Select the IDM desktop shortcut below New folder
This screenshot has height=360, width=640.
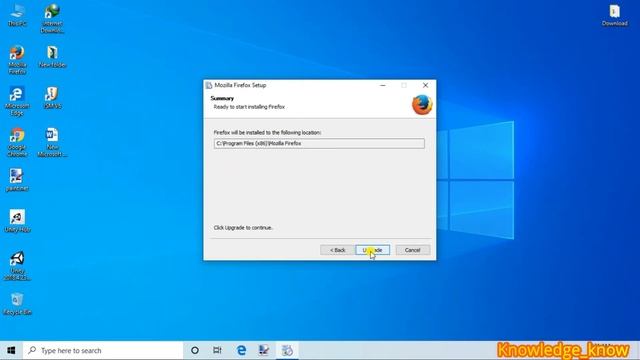pos(52,98)
